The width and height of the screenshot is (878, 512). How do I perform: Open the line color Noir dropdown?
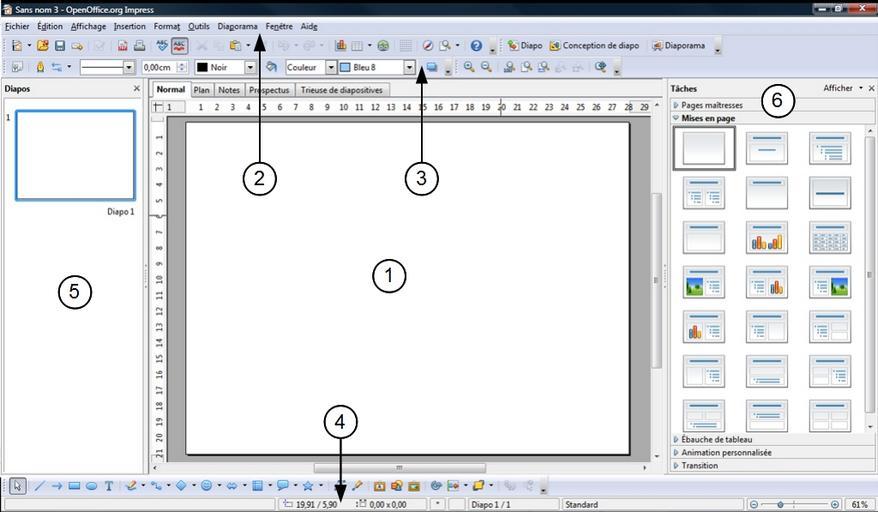(250, 67)
